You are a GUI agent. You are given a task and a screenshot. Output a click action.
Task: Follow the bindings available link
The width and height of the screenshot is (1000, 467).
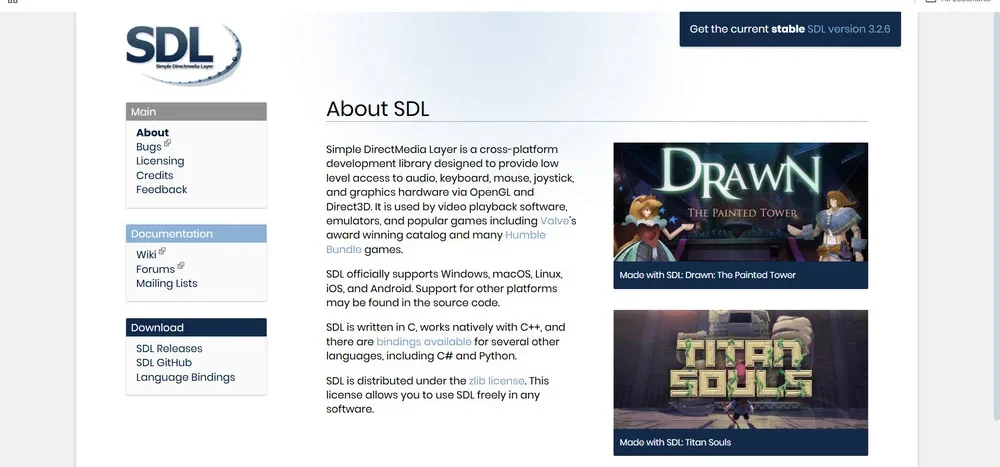(x=423, y=341)
